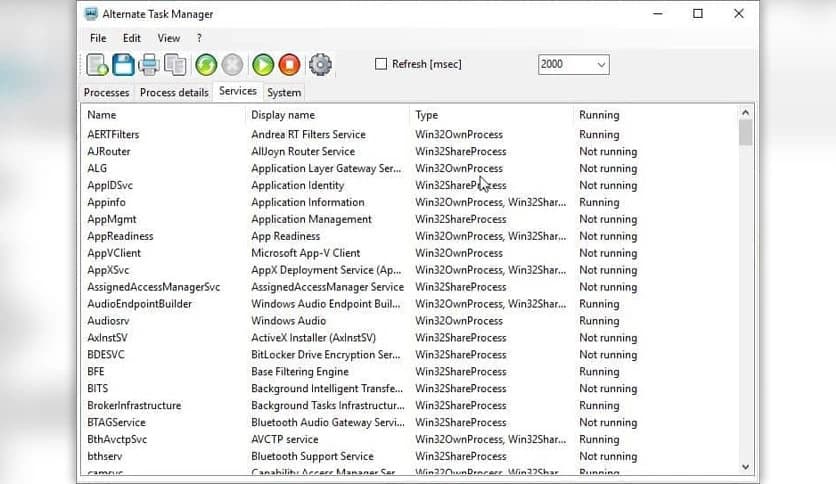Image resolution: width=836 pixels, height=484 pixels.
Task: Select the BITS service name
Action: pyautogui.click(x=98, y=389)
